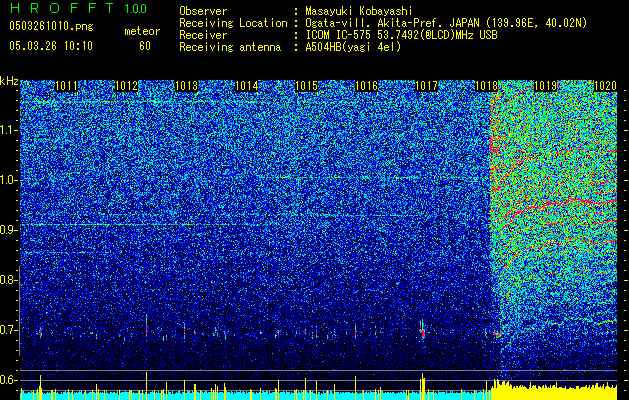Click the 0.8 frequency axis label
629x400 pixels.
(9, 280)
